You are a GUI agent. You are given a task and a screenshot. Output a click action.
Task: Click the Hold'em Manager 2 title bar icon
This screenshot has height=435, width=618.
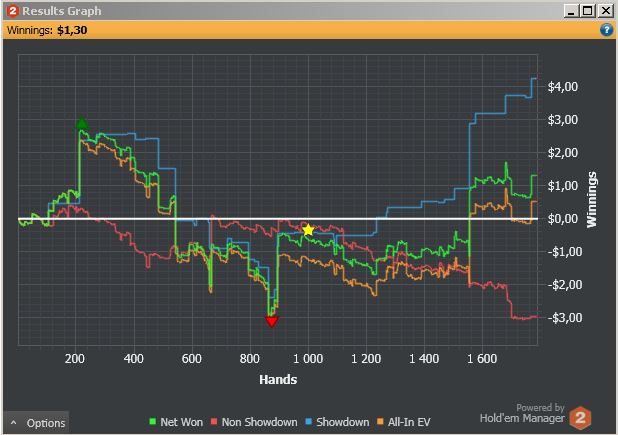13,11
